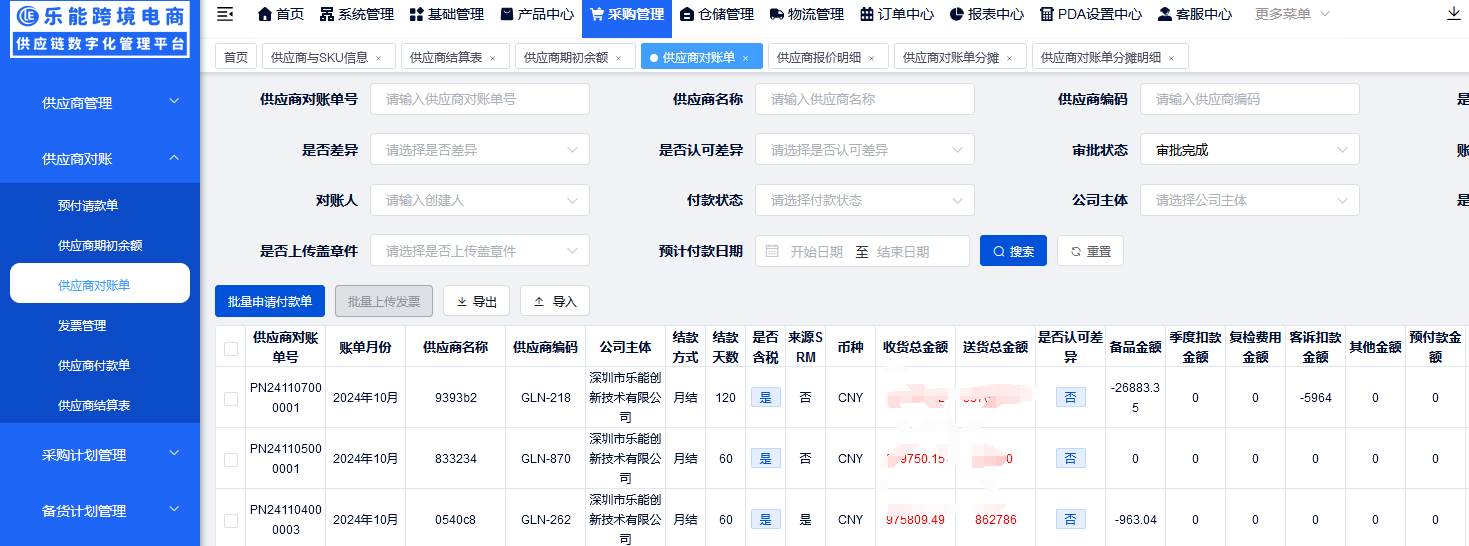Click the calendar icon in 预计付款日期
Viewport: 1469px width, 546px height.
772,251
